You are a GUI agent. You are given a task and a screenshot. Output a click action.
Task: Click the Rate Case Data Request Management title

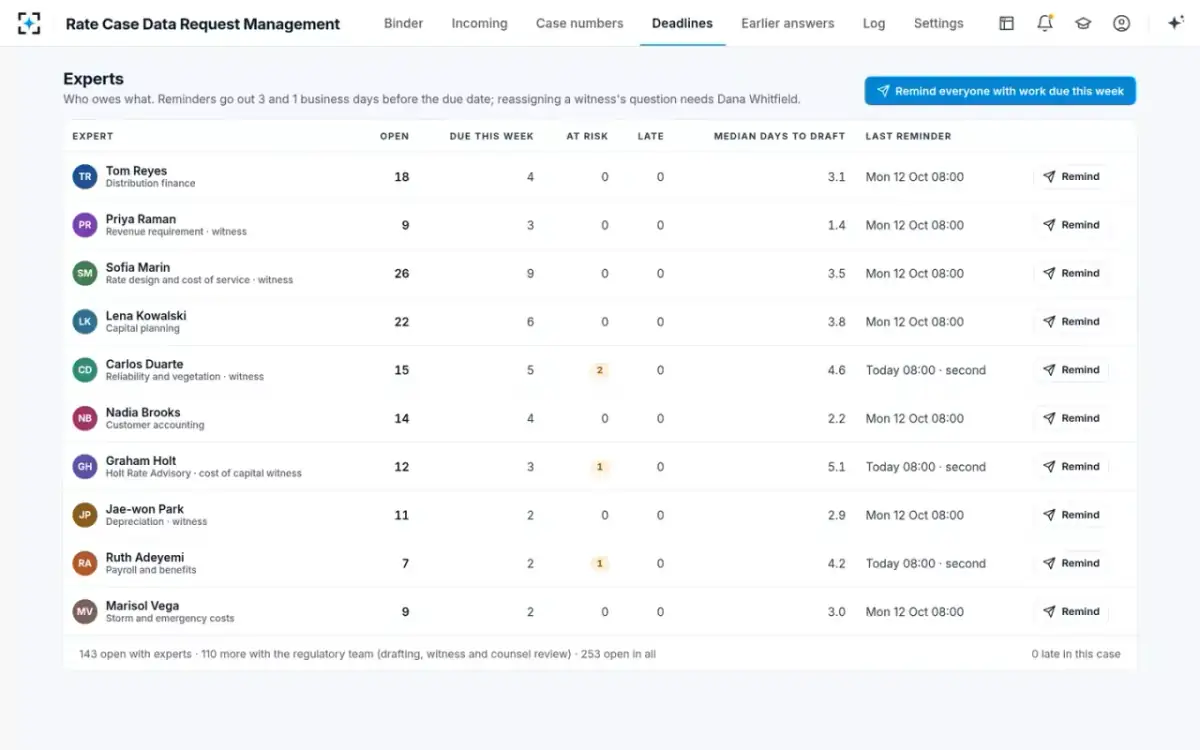coord(203,24)
